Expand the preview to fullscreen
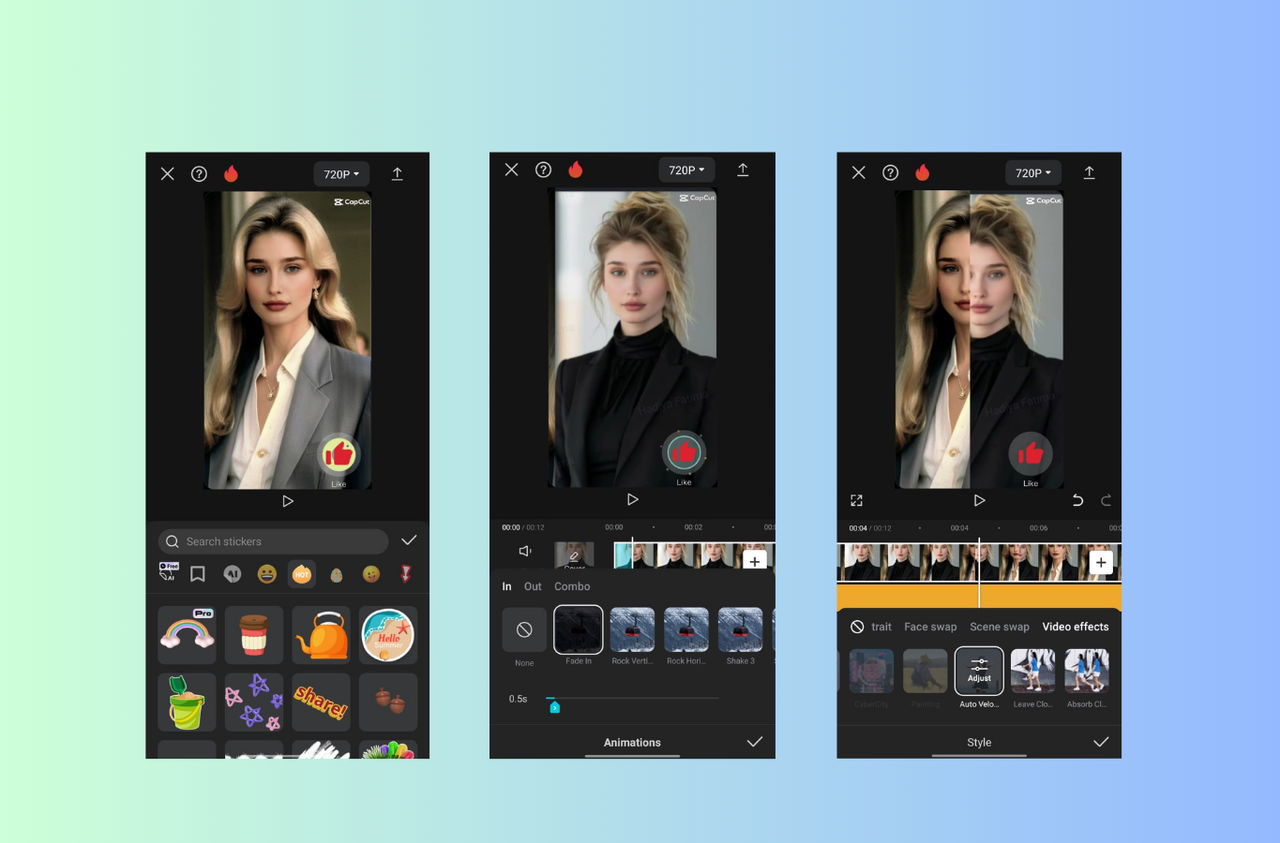 pos(856,500)
